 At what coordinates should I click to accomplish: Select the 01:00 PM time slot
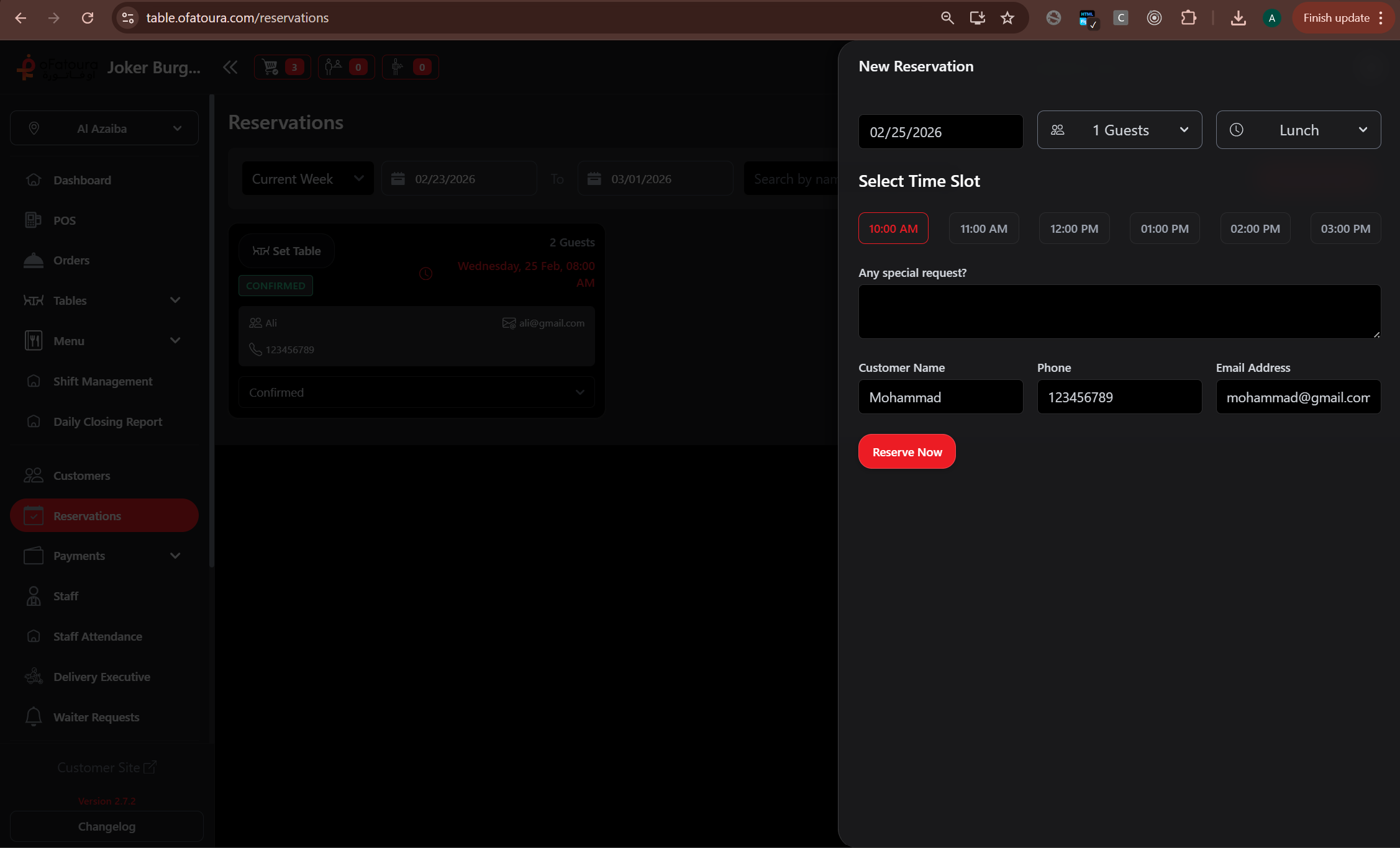[1164, 228]
